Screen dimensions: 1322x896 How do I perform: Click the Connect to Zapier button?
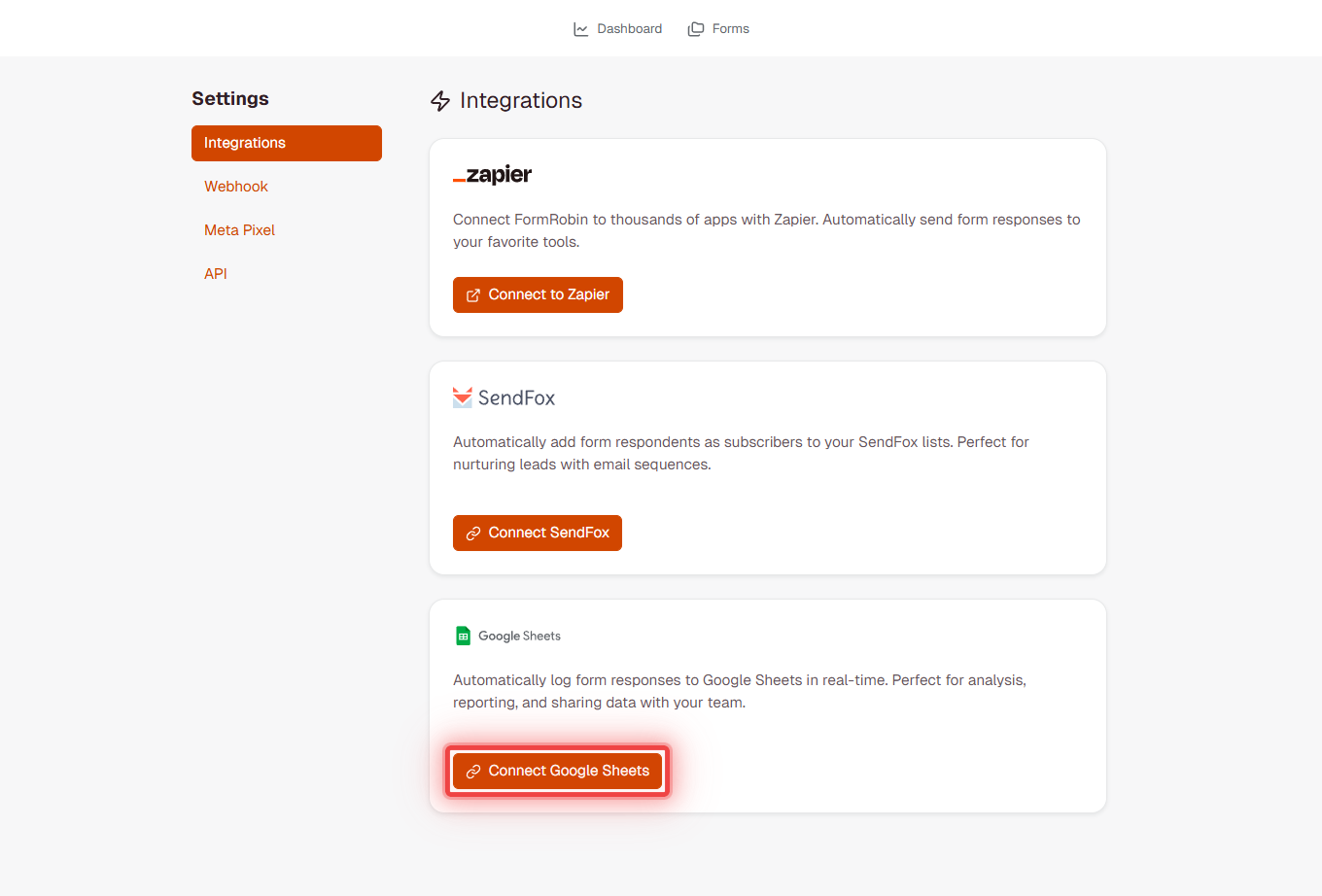point(538,294)
